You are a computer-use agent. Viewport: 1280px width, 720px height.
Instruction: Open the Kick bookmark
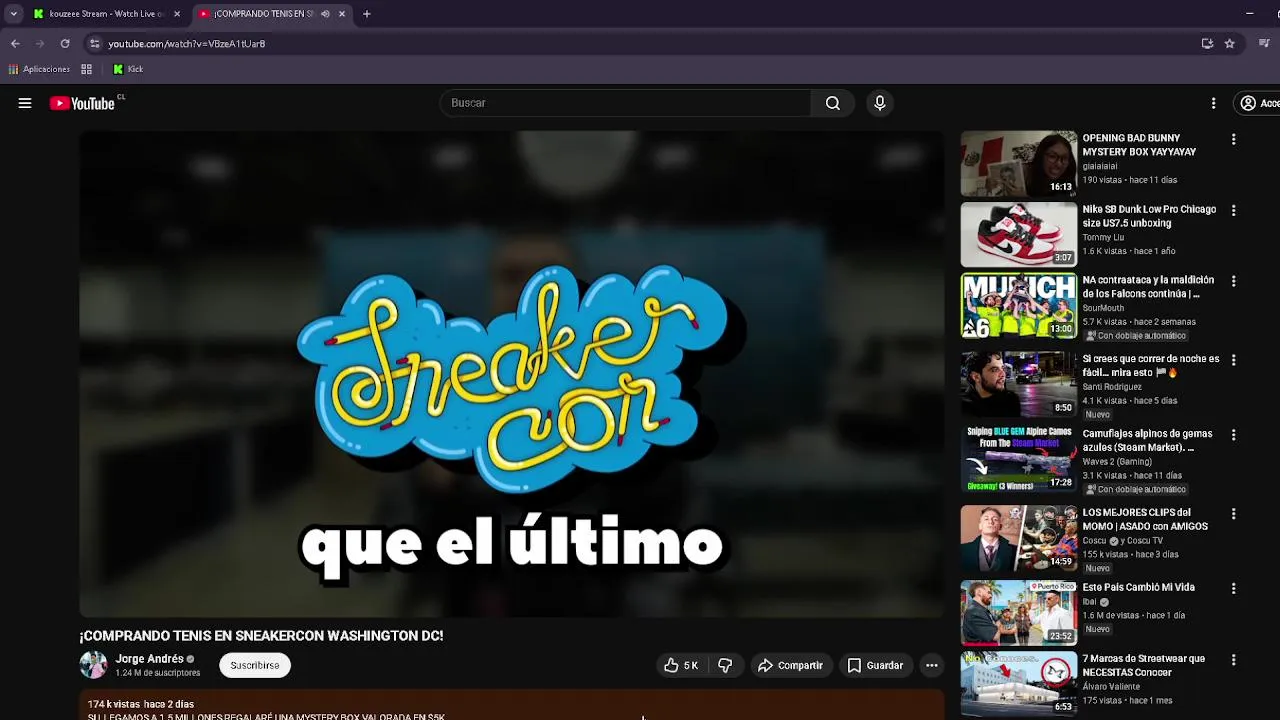[x=128, y=69]
